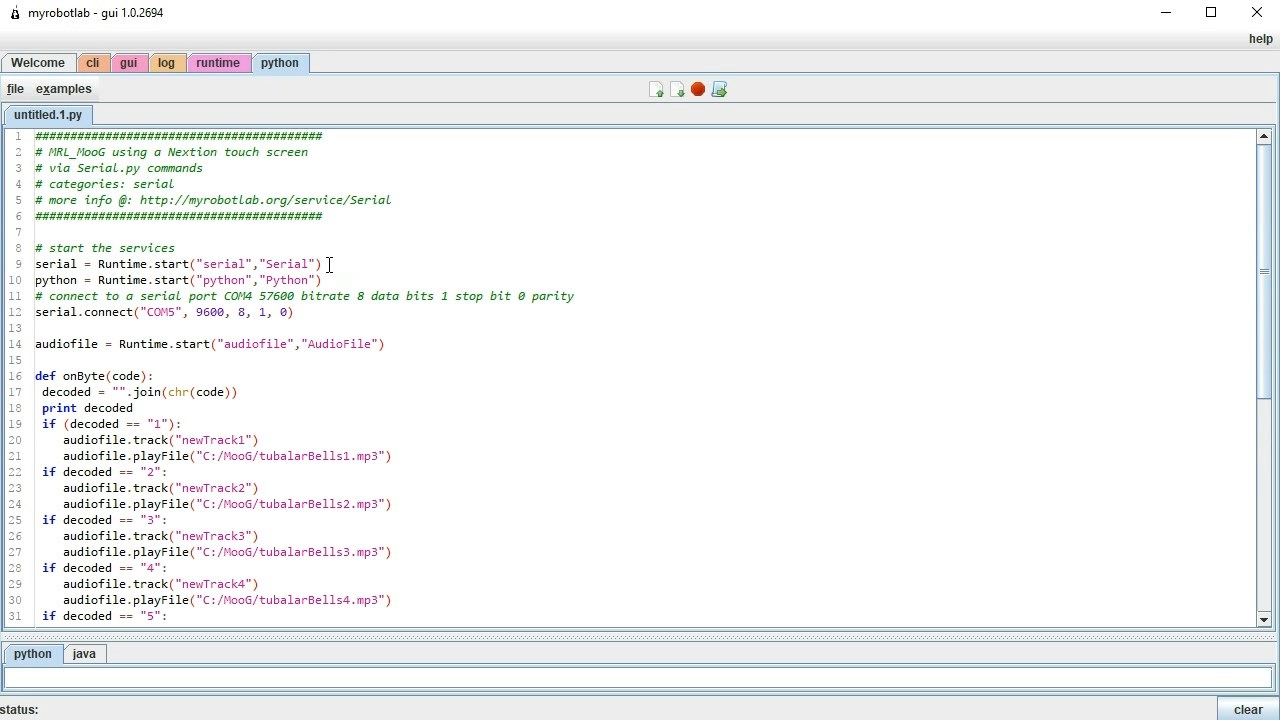Open the runtime tab
Viewport: 1280px width, 720px height.
218,63
